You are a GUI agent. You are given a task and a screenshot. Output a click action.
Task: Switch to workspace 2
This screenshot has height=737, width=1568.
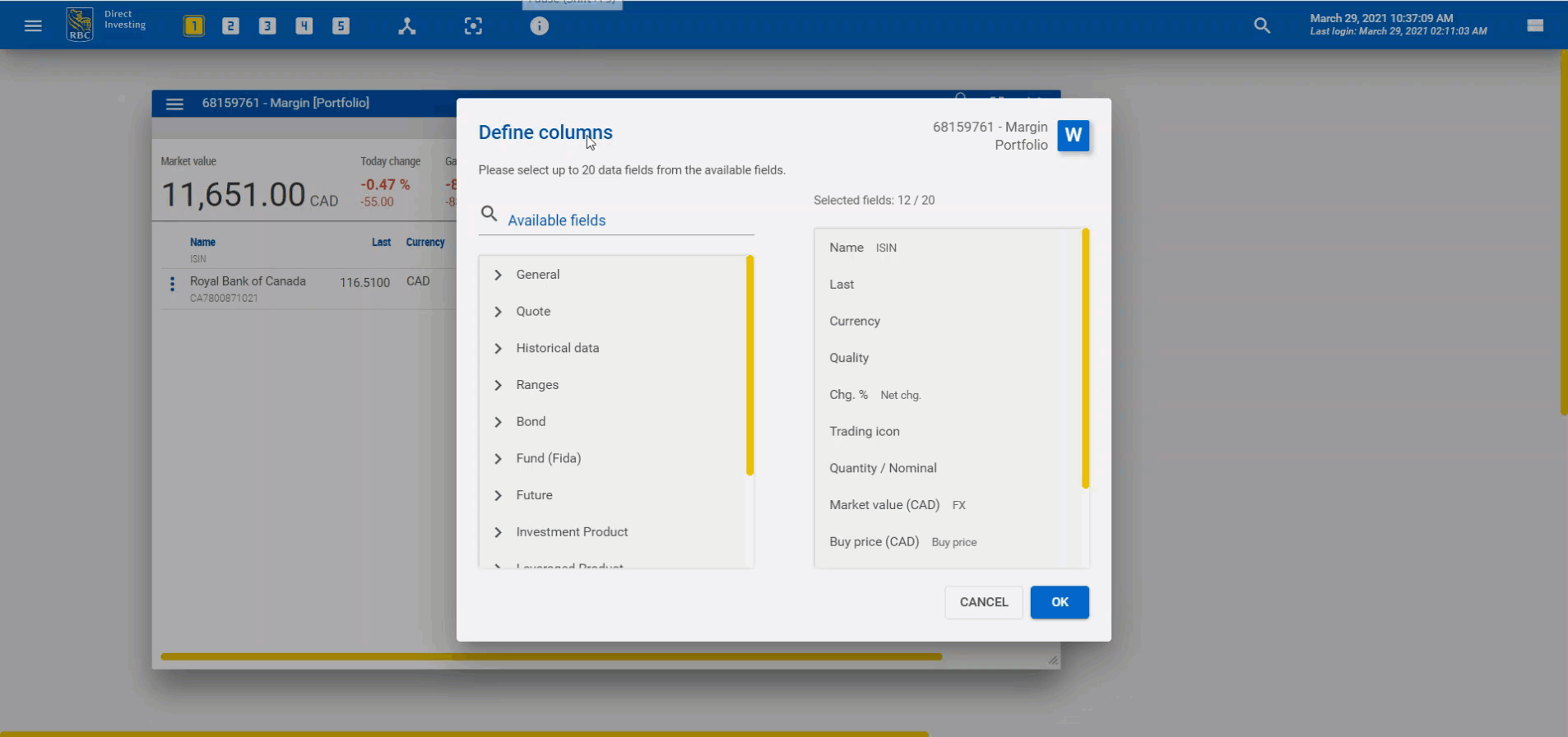coord(230,26)
